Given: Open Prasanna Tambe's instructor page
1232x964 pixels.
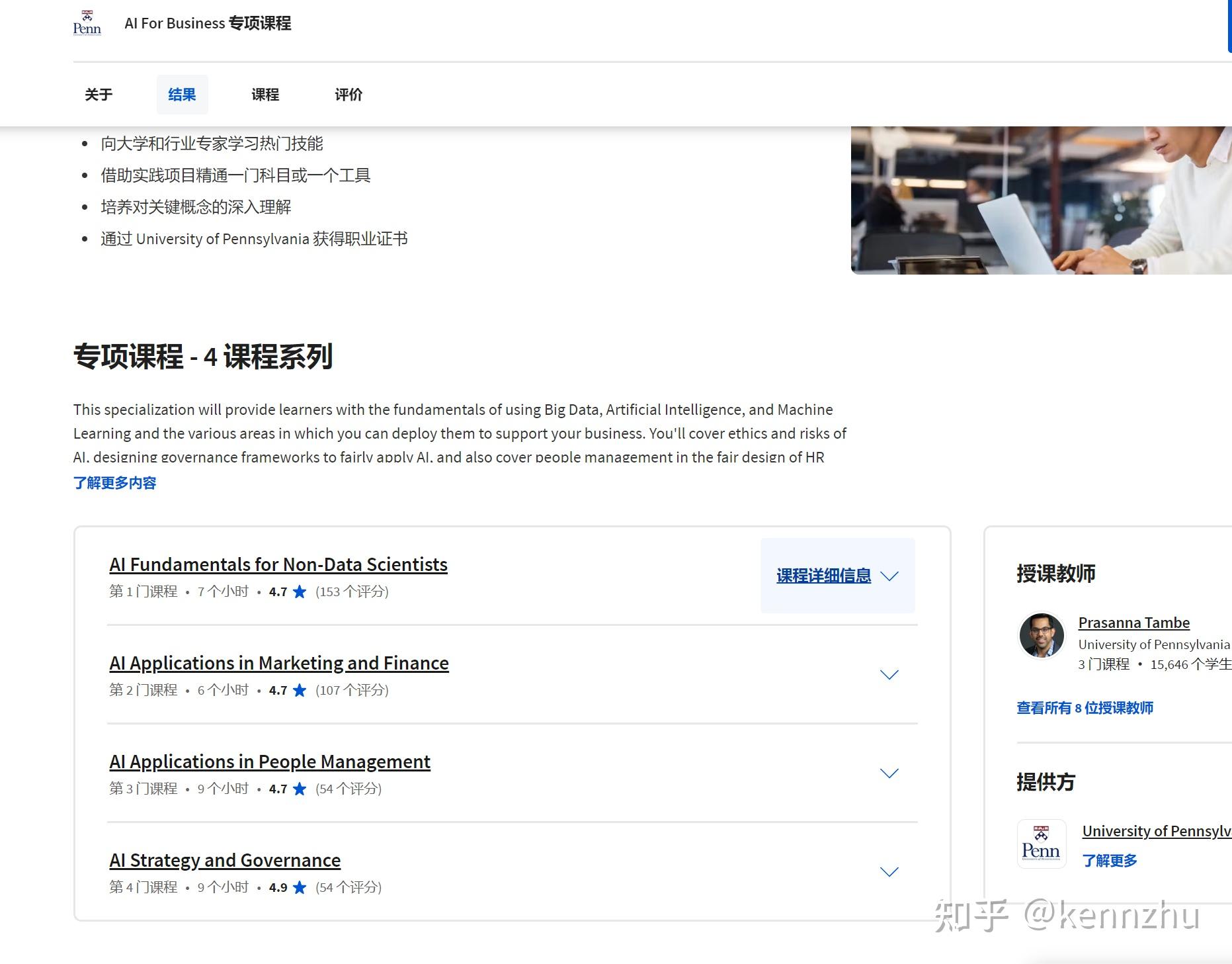Looking at the screenshot, I should tap(1133, 622).
